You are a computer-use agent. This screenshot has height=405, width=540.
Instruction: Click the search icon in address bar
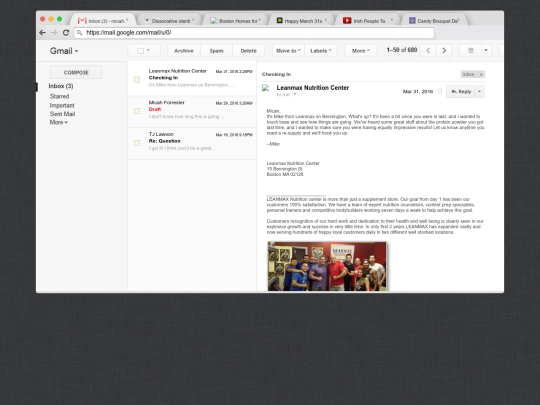pyautogui.click(x=80, y=33)
